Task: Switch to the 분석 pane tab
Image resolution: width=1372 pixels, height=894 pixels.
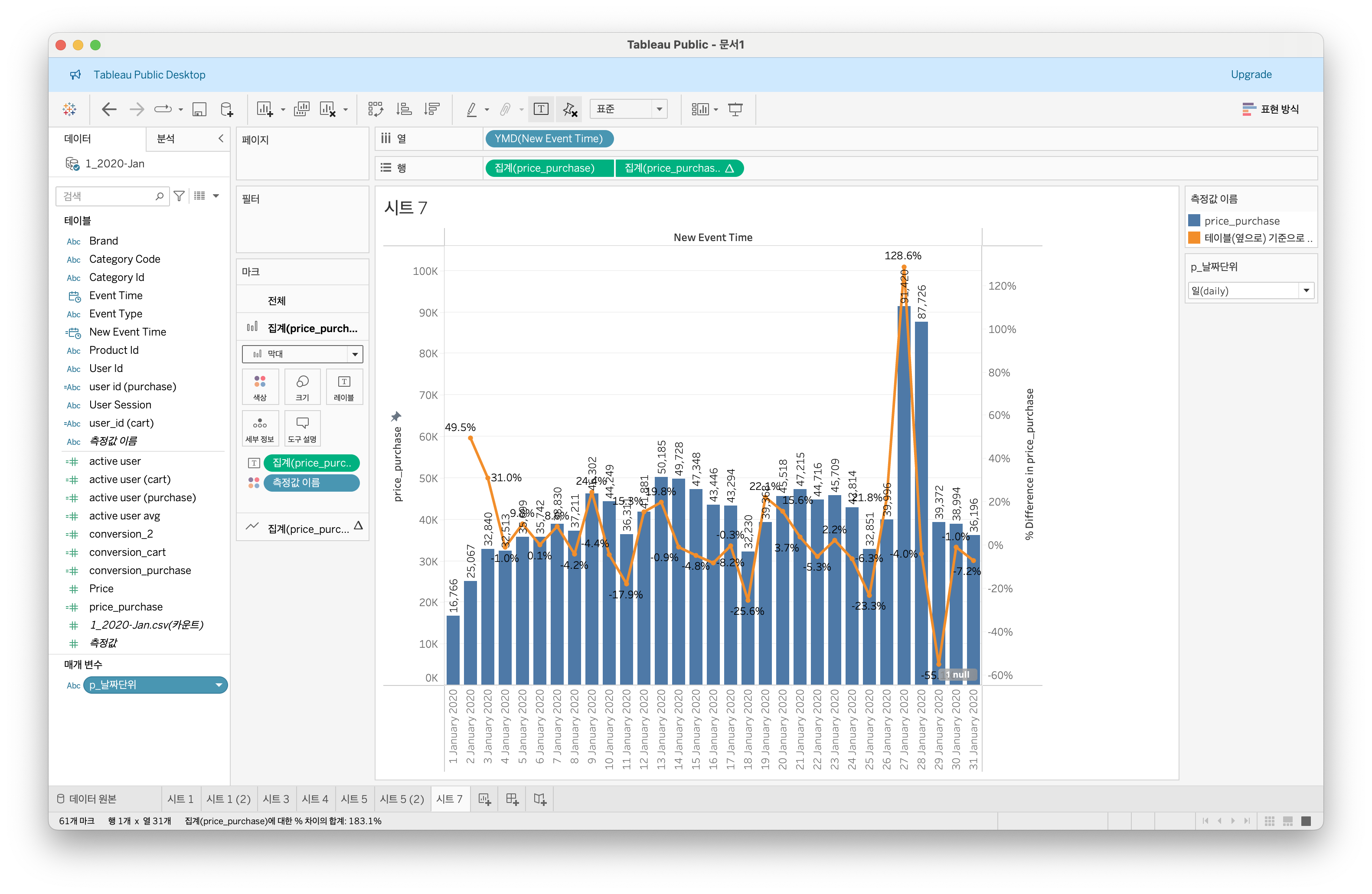Action: tap(166, 138)
